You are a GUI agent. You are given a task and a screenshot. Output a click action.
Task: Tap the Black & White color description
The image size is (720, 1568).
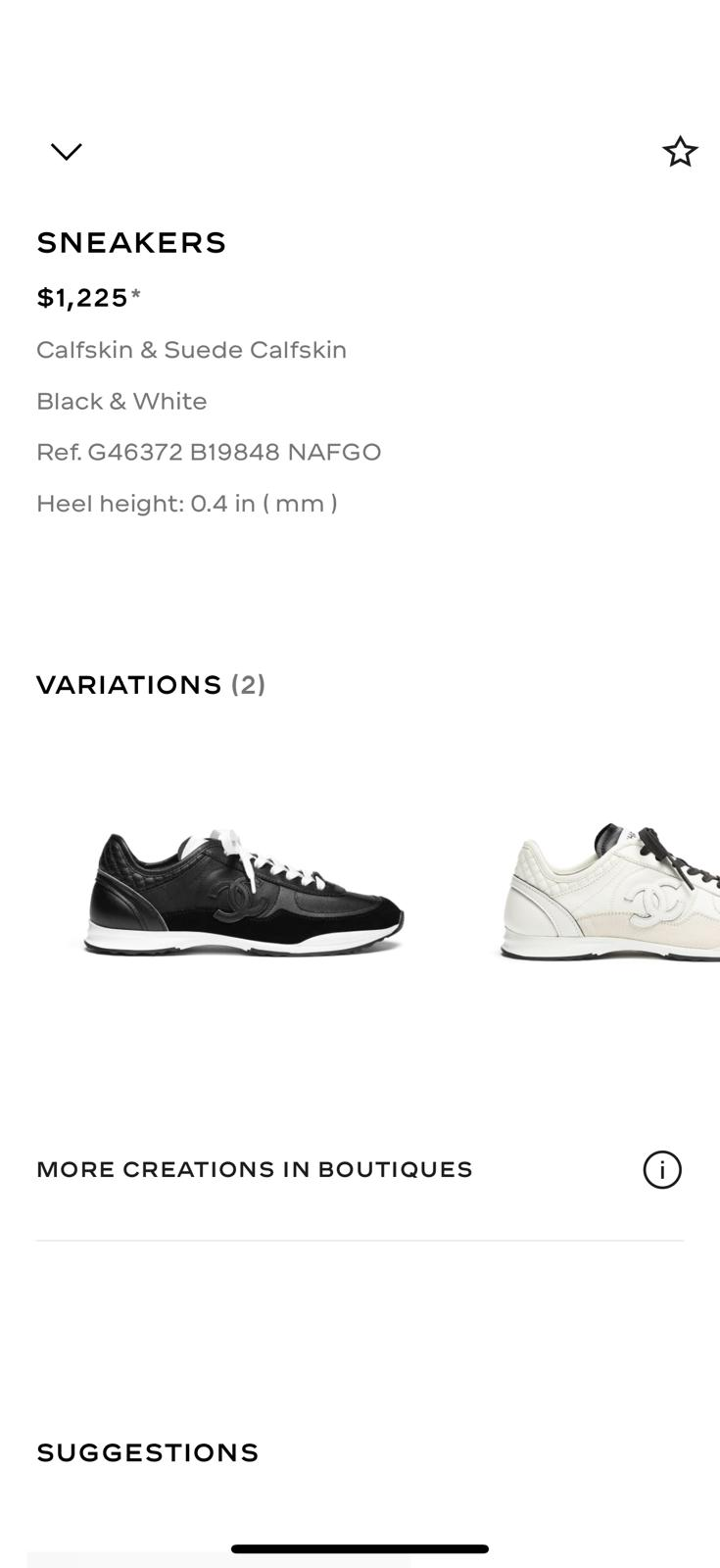coord(121,401)
